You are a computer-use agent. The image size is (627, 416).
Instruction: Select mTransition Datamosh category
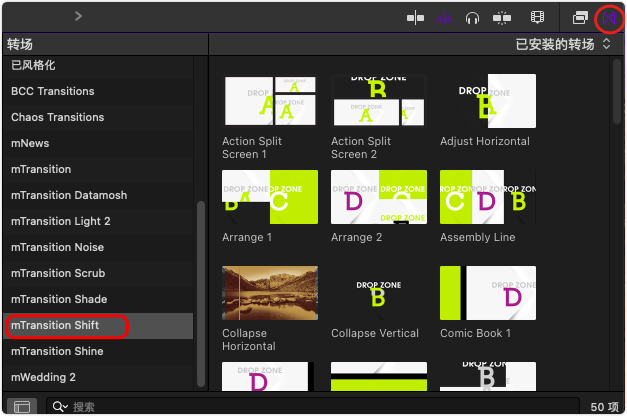tap(98, 195)
